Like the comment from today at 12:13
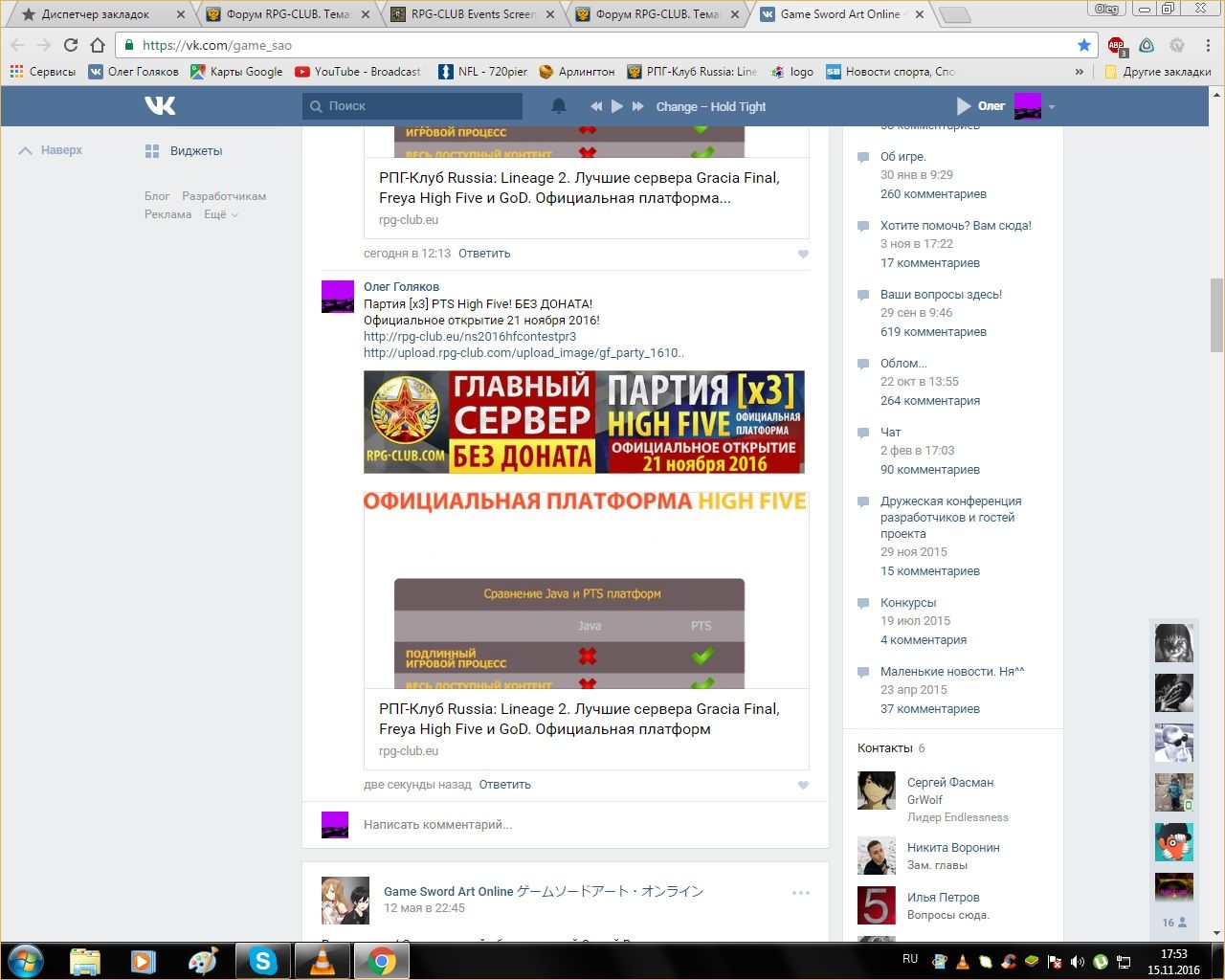This screenshot has width=1225, height=980. pos(803,254)
